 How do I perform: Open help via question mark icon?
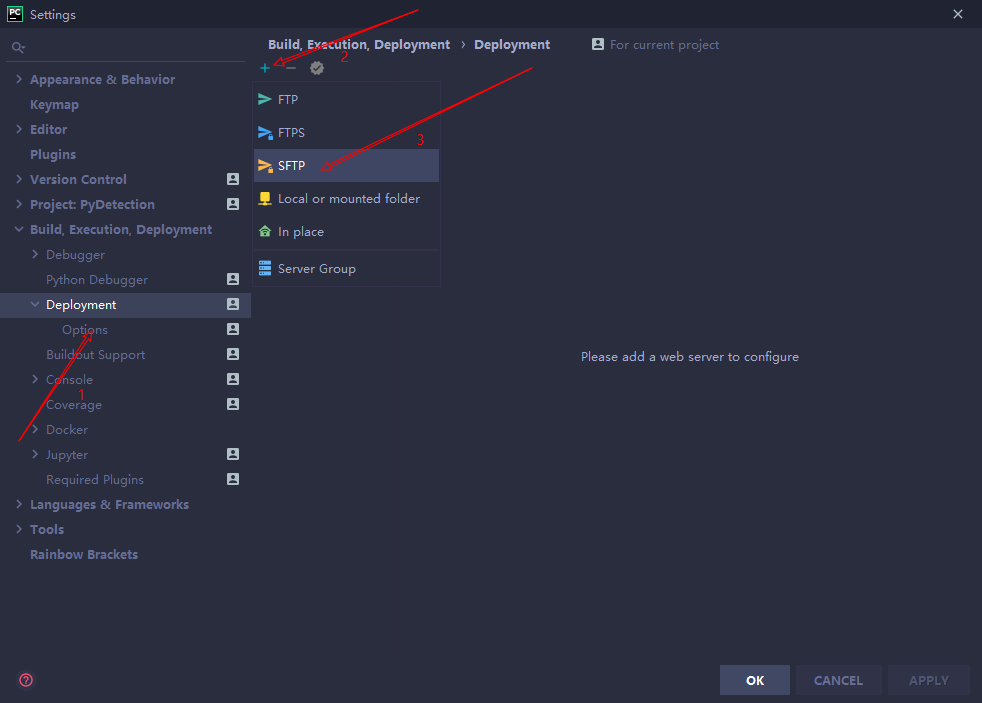point(26,680)
